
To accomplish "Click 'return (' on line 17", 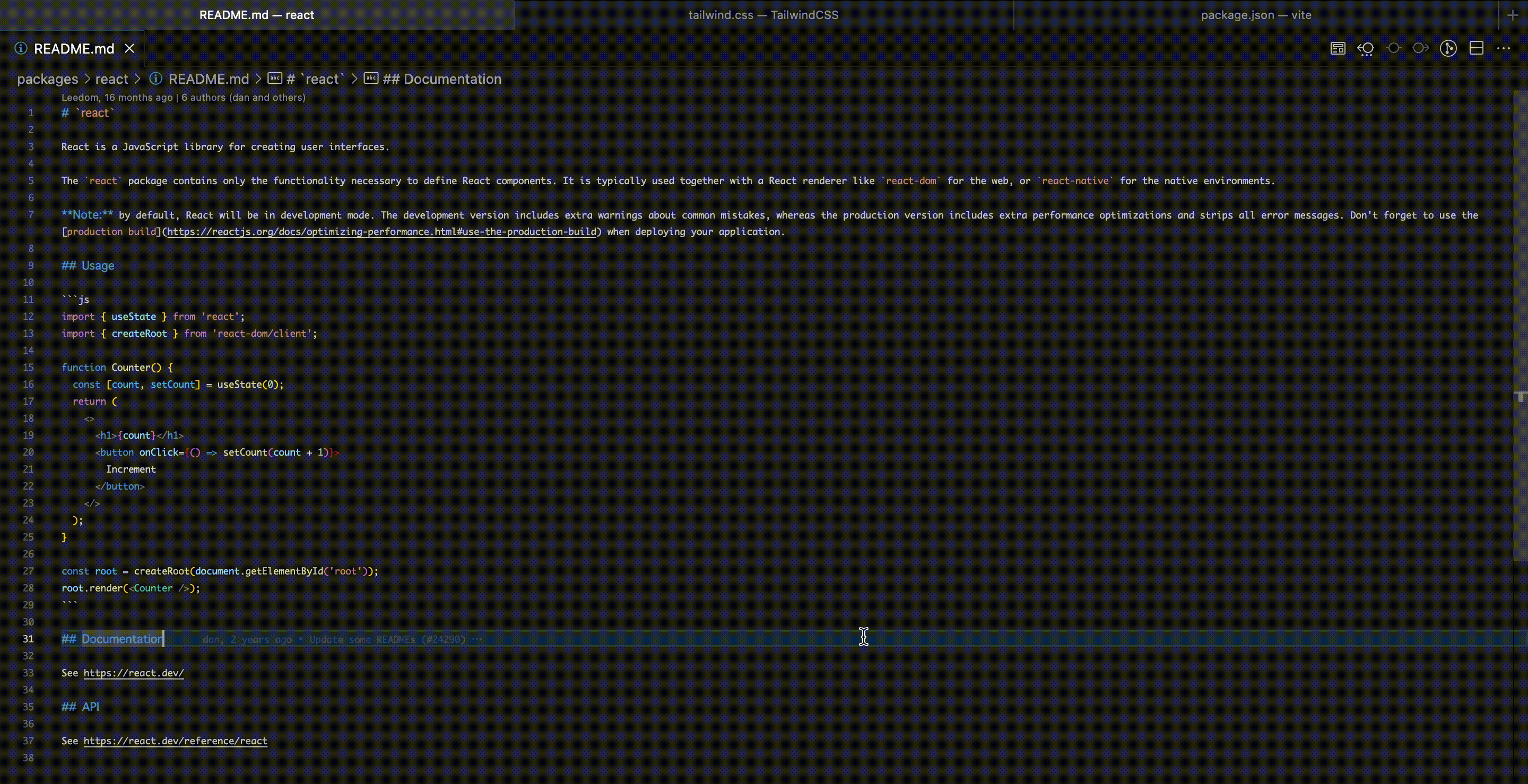I will tap(95, 402).
